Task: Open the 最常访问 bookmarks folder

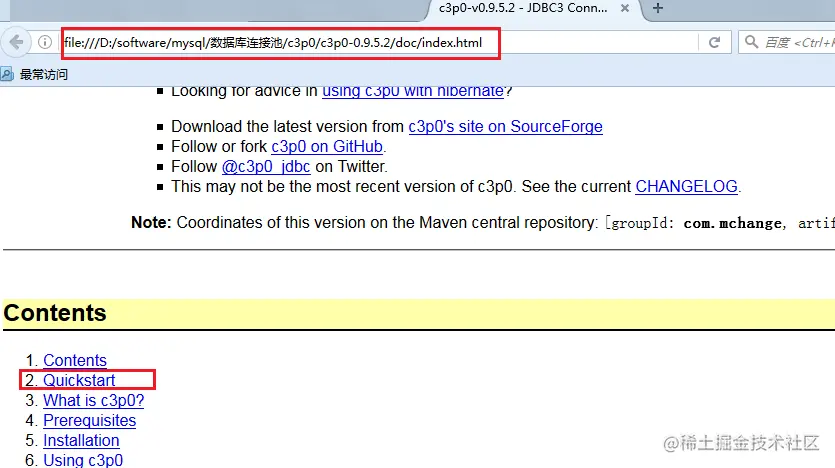Action: point(44,75)
